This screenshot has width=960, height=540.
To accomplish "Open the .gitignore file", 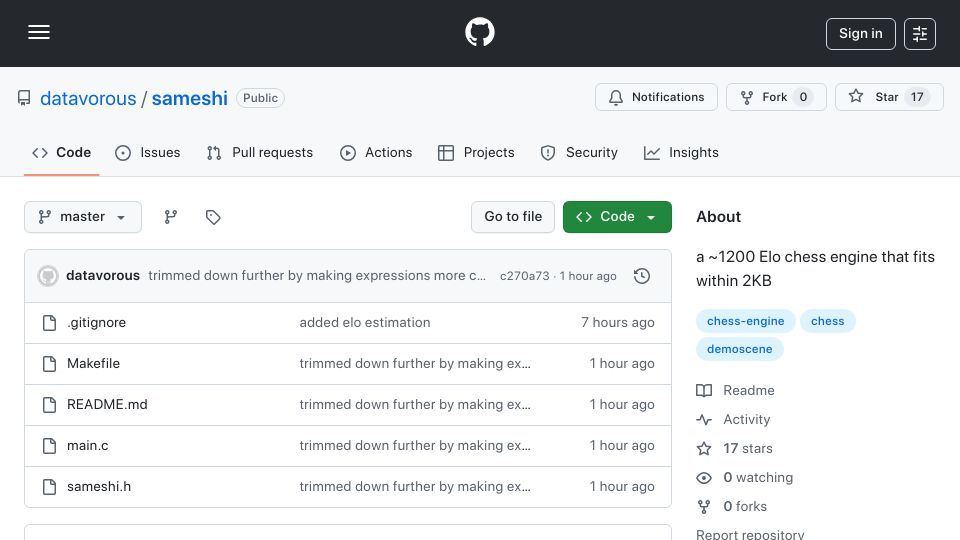I will tap(96, 323).
